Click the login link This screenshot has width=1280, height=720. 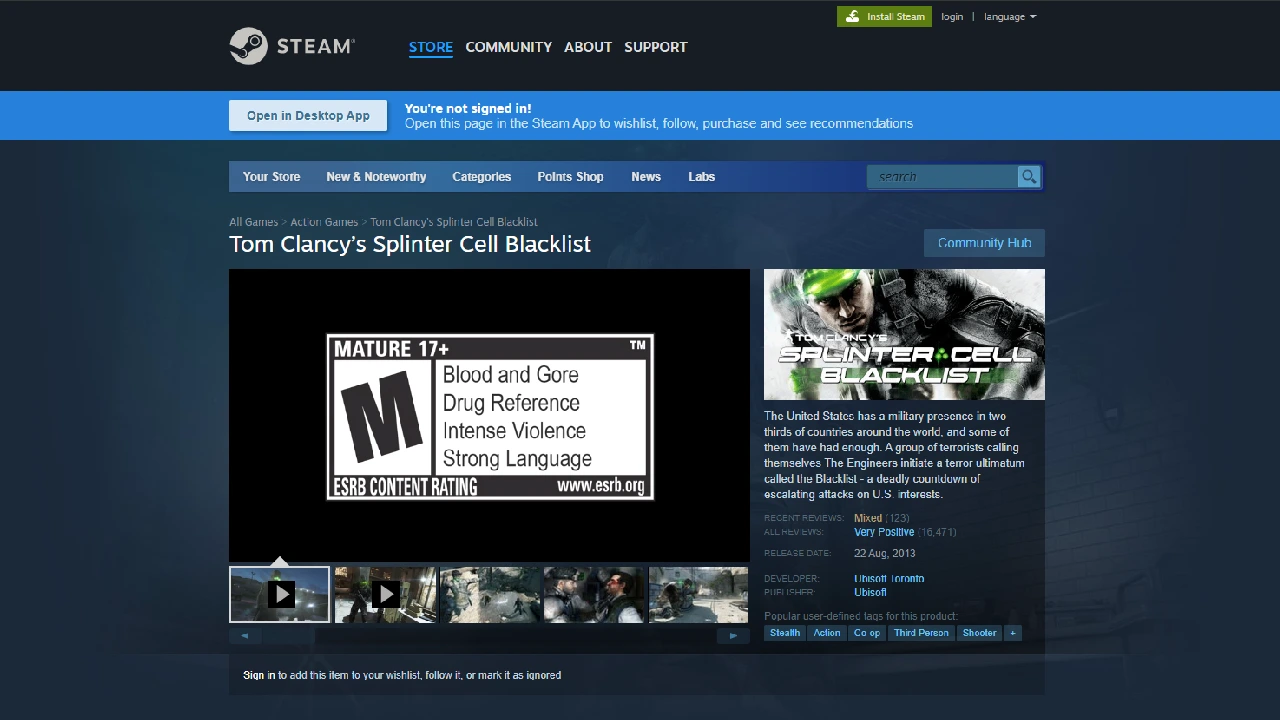pos(951,16)
